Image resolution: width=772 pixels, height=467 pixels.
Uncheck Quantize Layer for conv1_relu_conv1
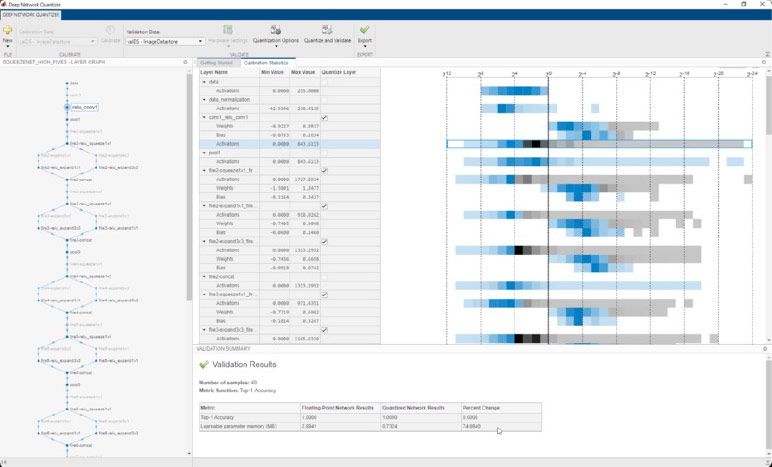324,118
